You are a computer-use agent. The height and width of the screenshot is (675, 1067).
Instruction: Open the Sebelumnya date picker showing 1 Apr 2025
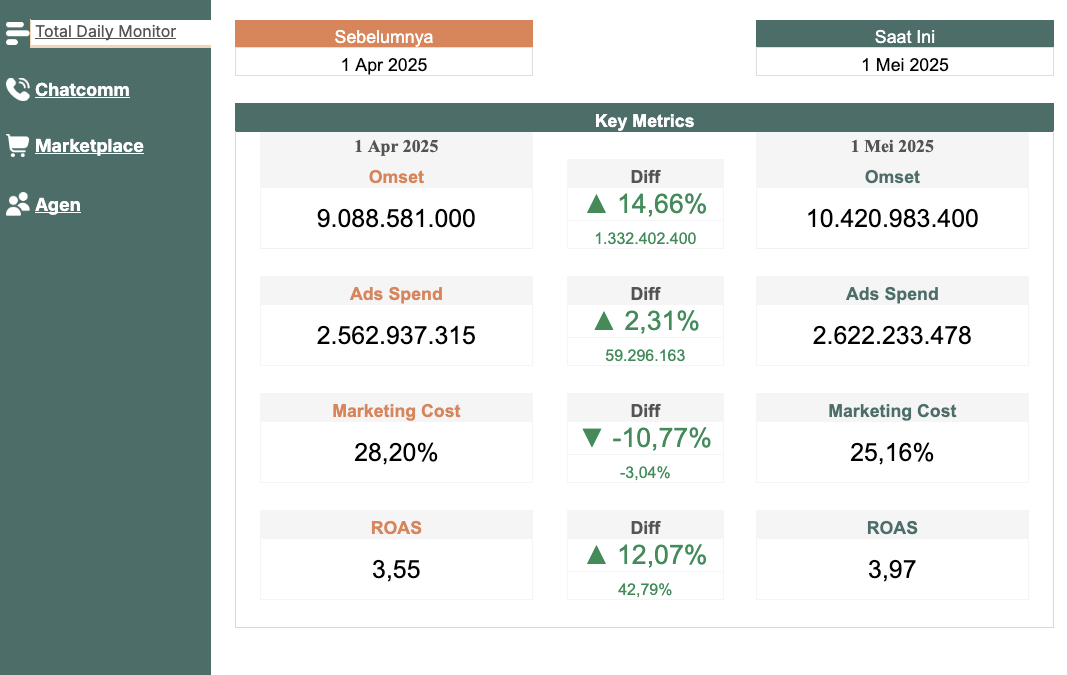coord(384,65)
